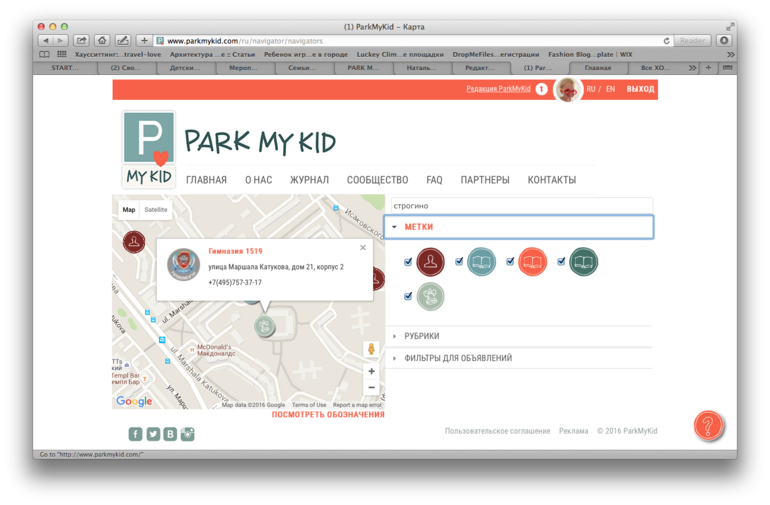Click ПОСМОТРЕТЬ ОБОЗНАЧЕНИЯ link
770x505 pixels.
tap(328, 415)
